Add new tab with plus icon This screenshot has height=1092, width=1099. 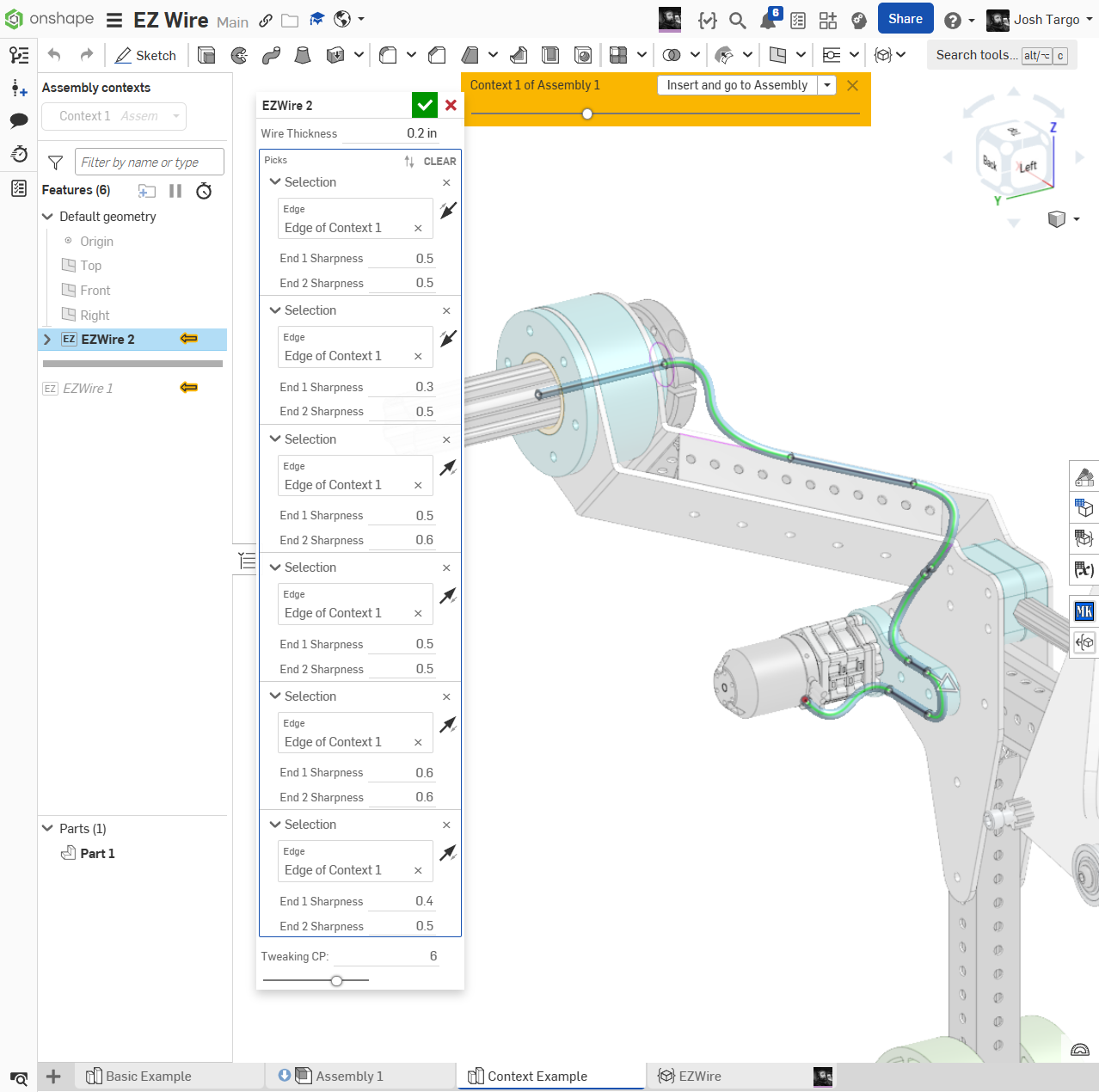53,1077
